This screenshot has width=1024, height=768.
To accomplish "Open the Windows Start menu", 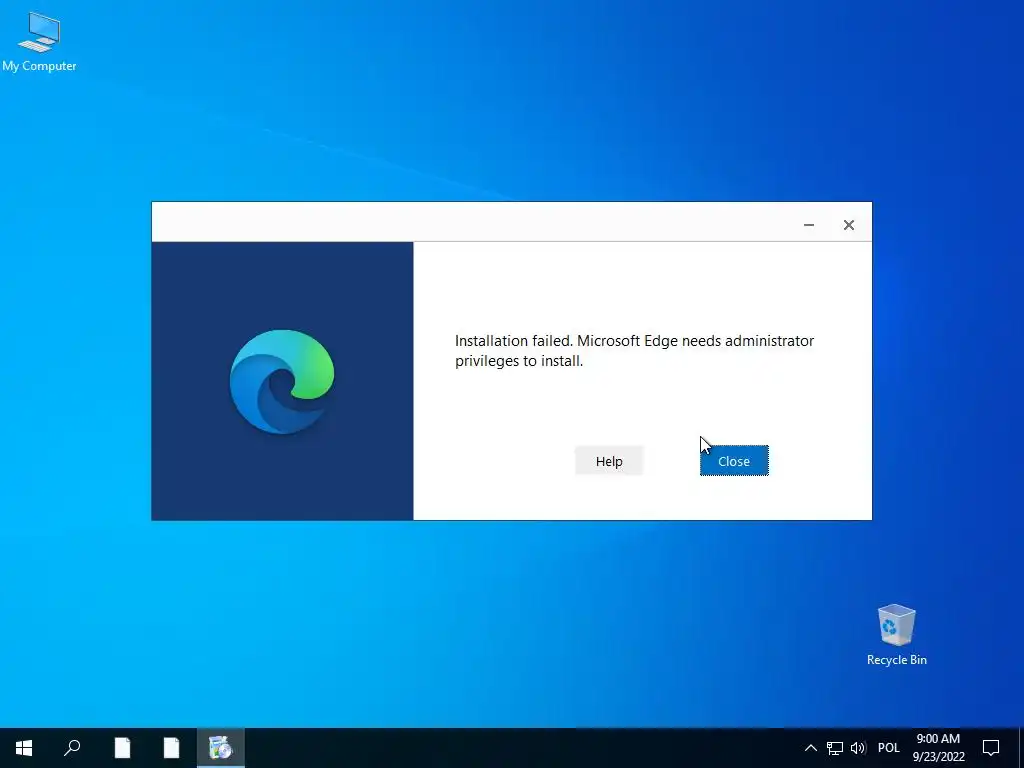I will pos(24,748).
